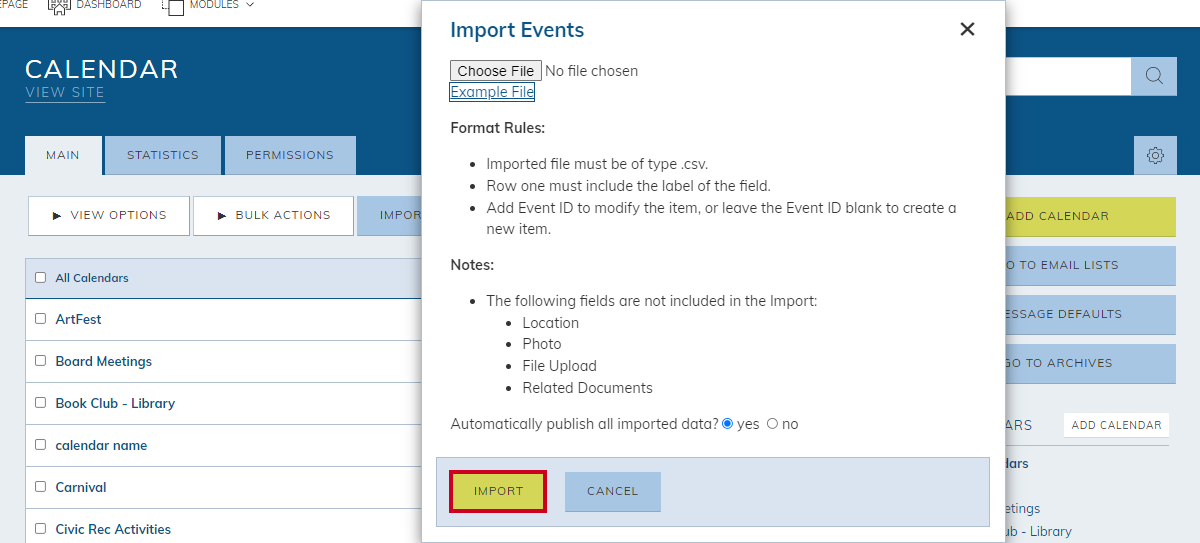Cancel the import dialog
The image size is (1200, 543).
tap(613, 491)
